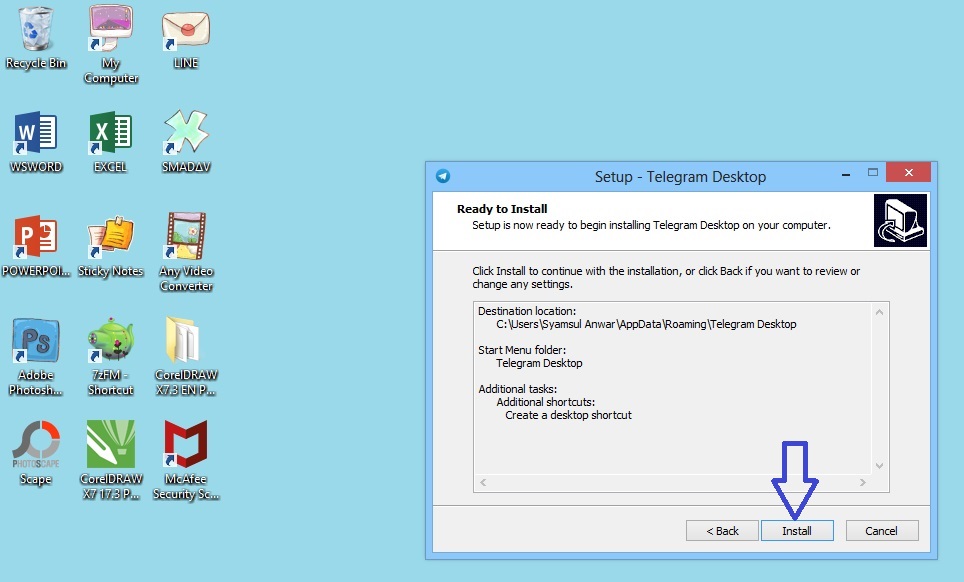This screenshot has height=582, width=964.
Task: Click the 'Setup - Telegram Desktop' title text
Action: 680,177
